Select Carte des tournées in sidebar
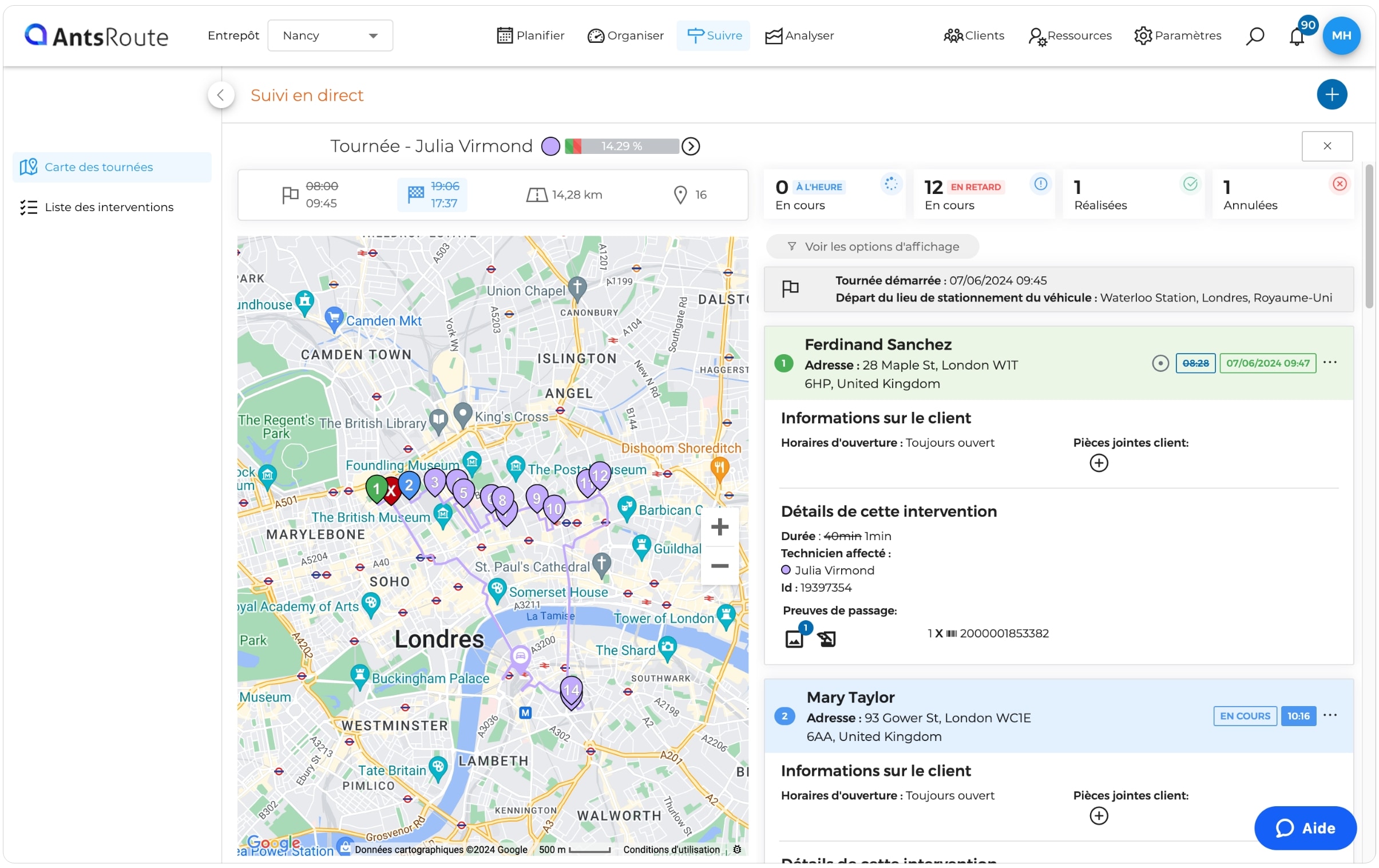Viewport: 1379px width, 868px height. [112, 167]
